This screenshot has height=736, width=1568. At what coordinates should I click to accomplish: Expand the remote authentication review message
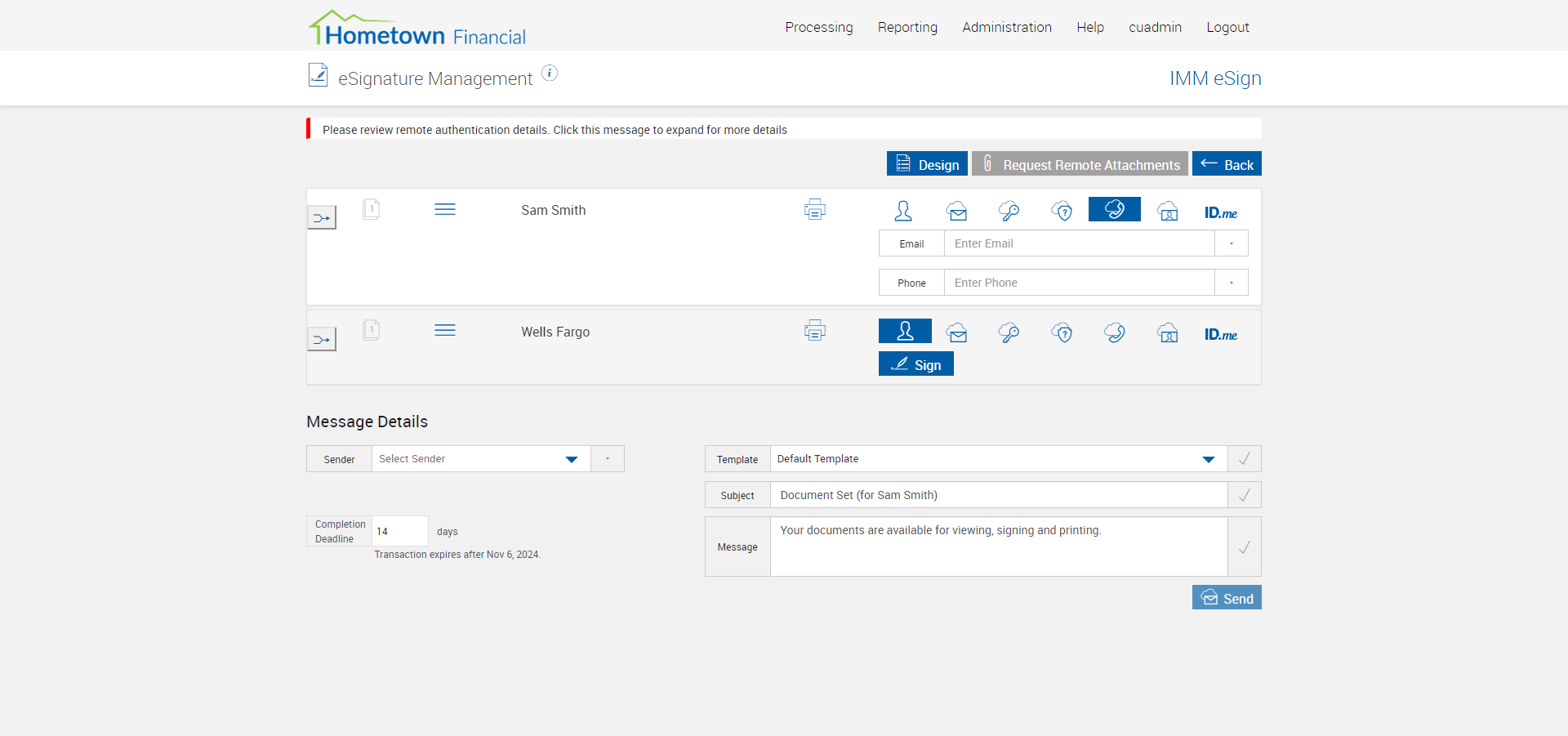[x=784, y=129]
